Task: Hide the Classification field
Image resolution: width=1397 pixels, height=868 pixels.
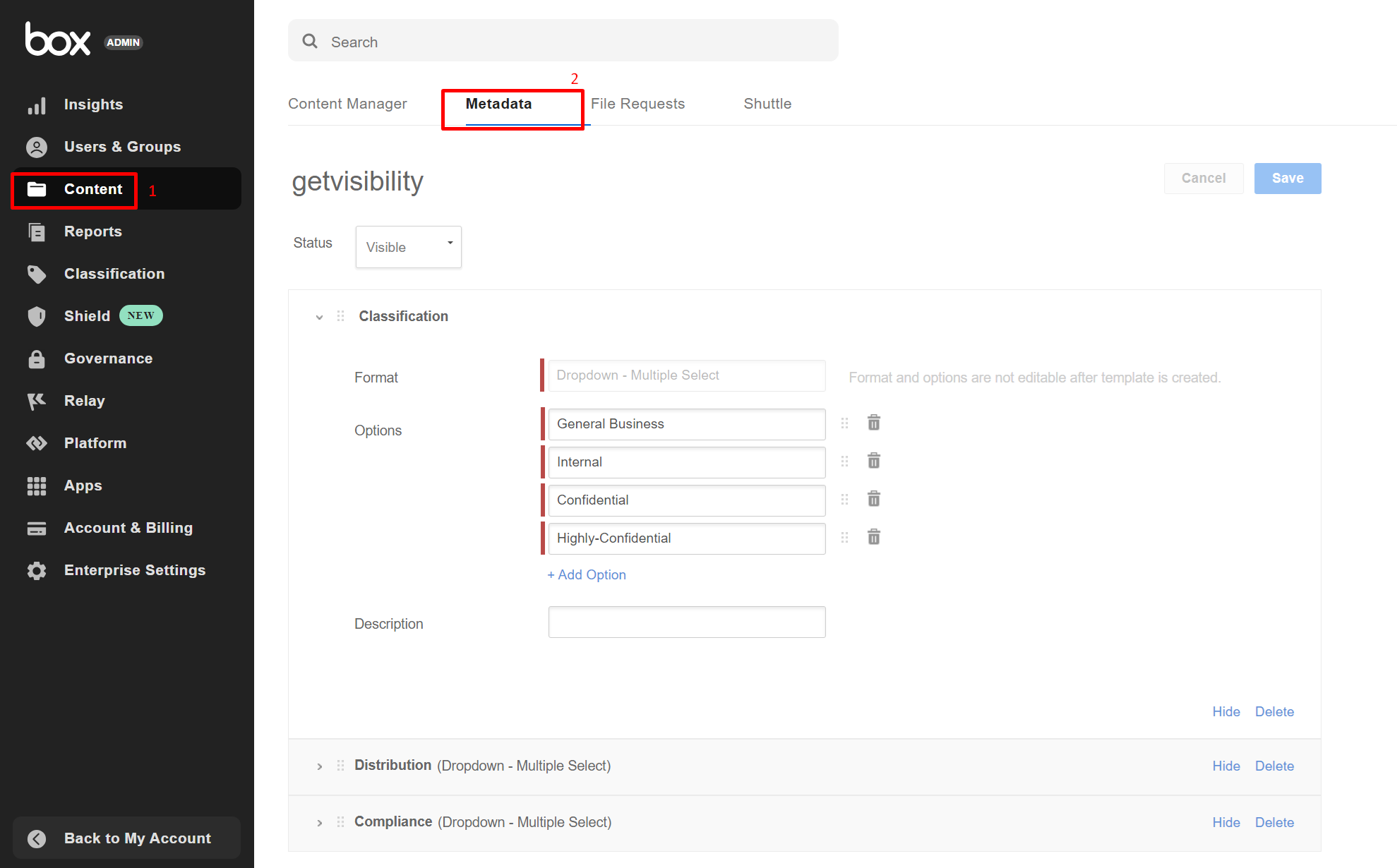Action: (1225, 711)
